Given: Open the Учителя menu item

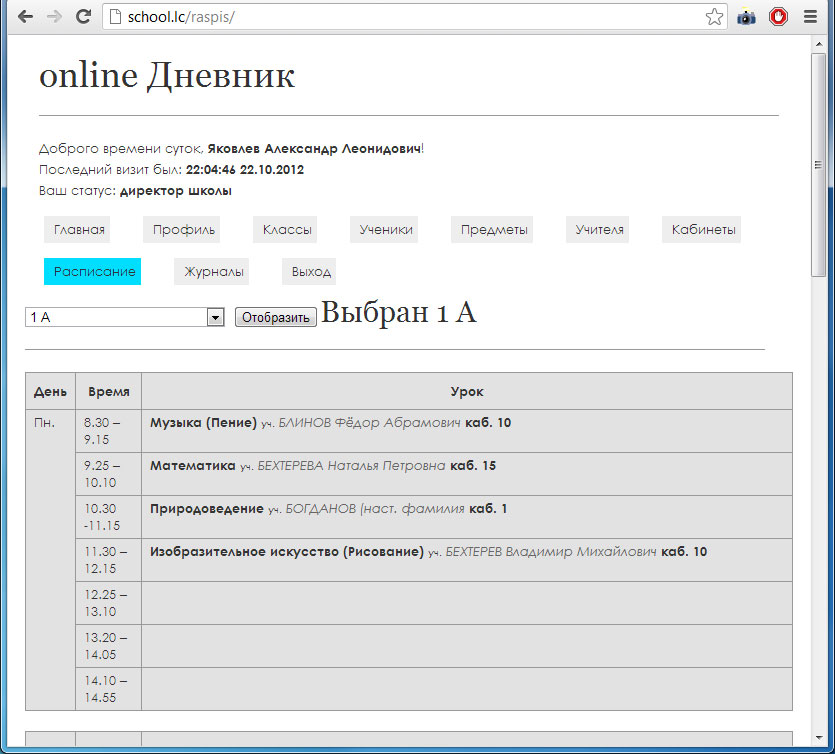Looking at the screenshot, I should [597, 230].
